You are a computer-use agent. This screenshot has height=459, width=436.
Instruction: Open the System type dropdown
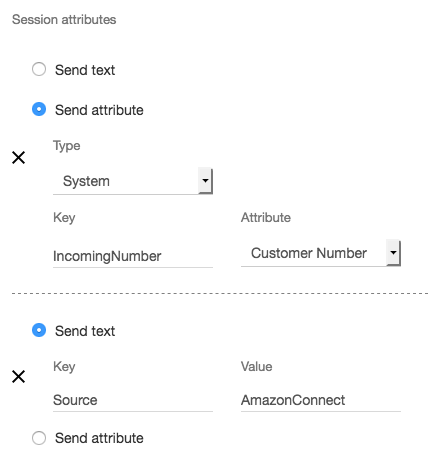[133, 181]
